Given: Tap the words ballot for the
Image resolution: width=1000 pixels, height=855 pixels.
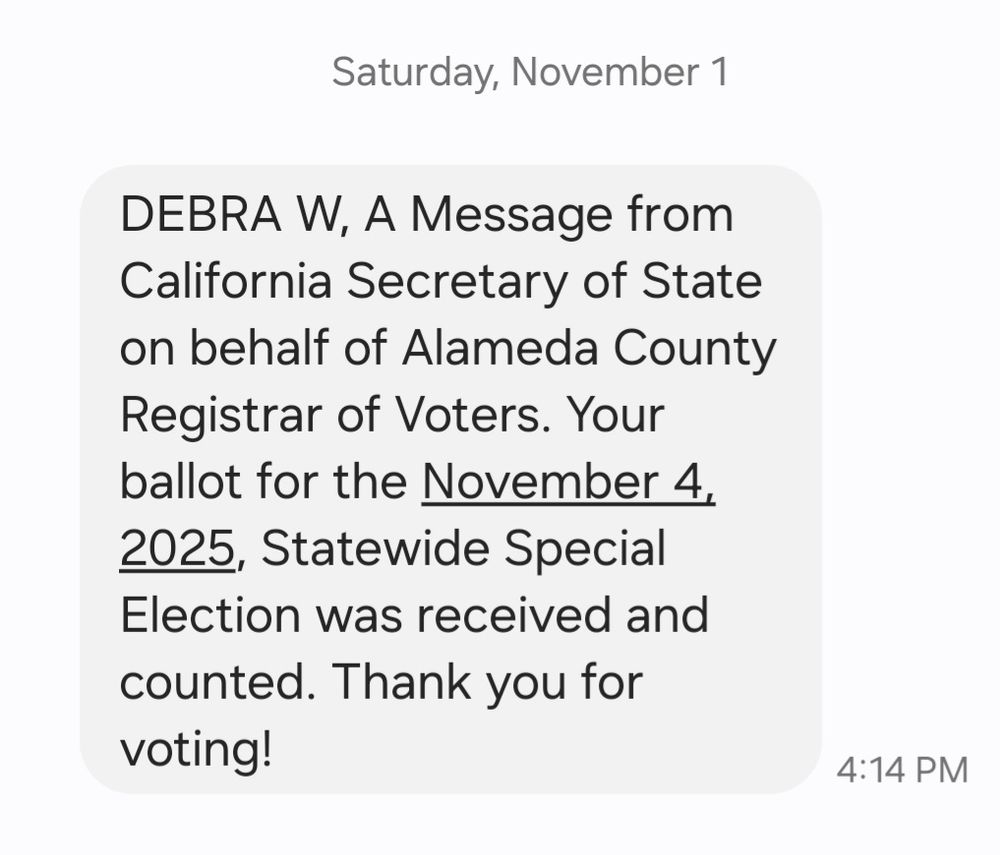Looking at the screenshot, I should pos(263,483).
